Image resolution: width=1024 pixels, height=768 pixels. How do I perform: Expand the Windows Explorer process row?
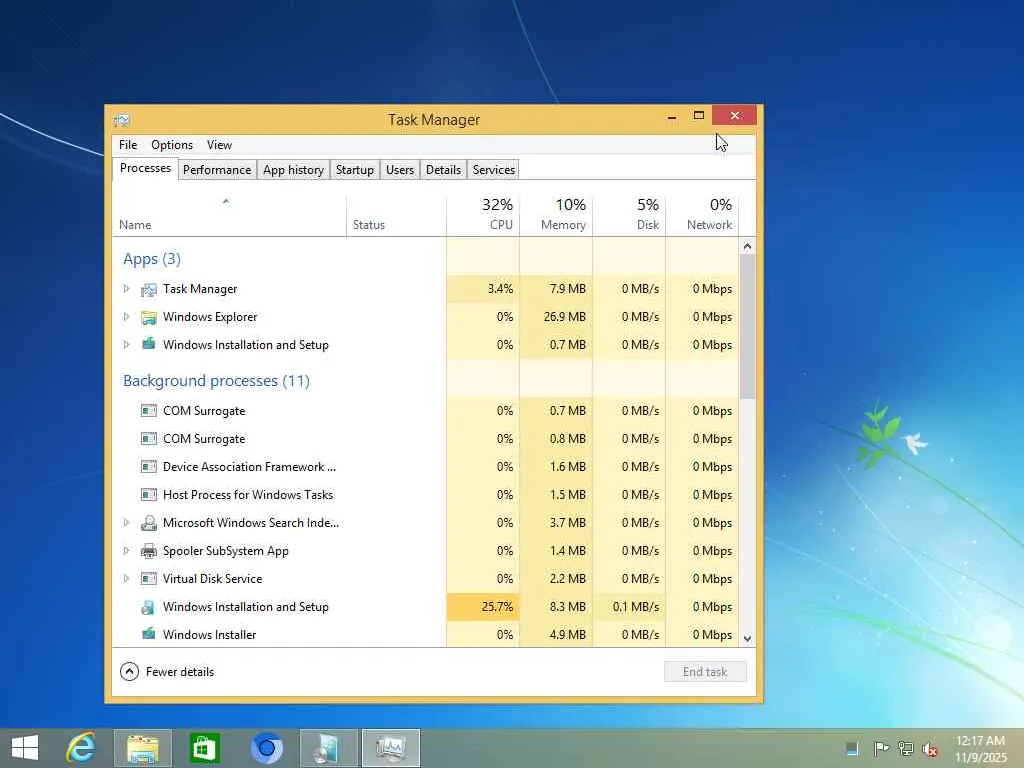pyautogui.click(x=127, y=317)
